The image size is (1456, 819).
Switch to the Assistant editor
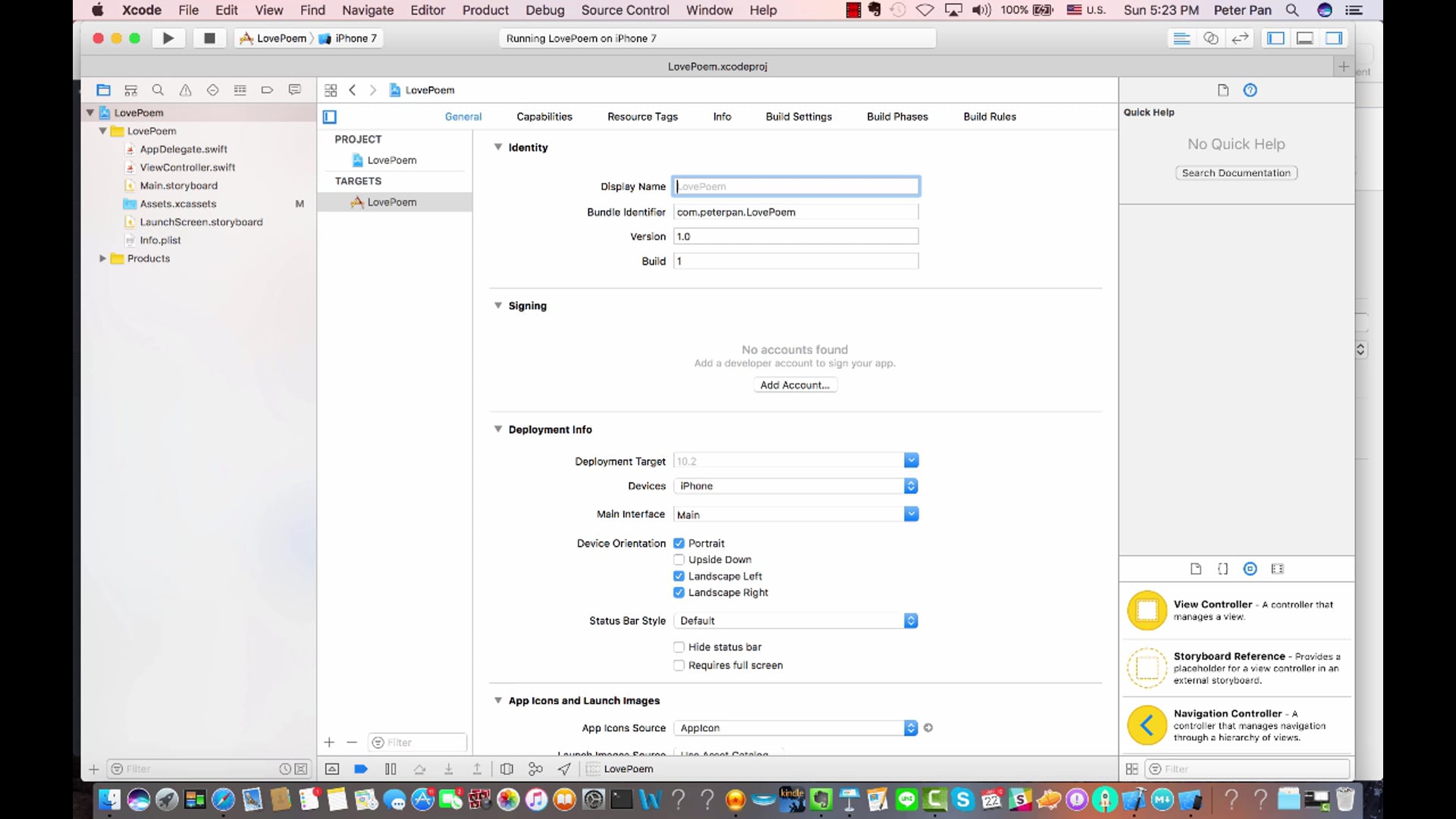[x=1211, y=38]
